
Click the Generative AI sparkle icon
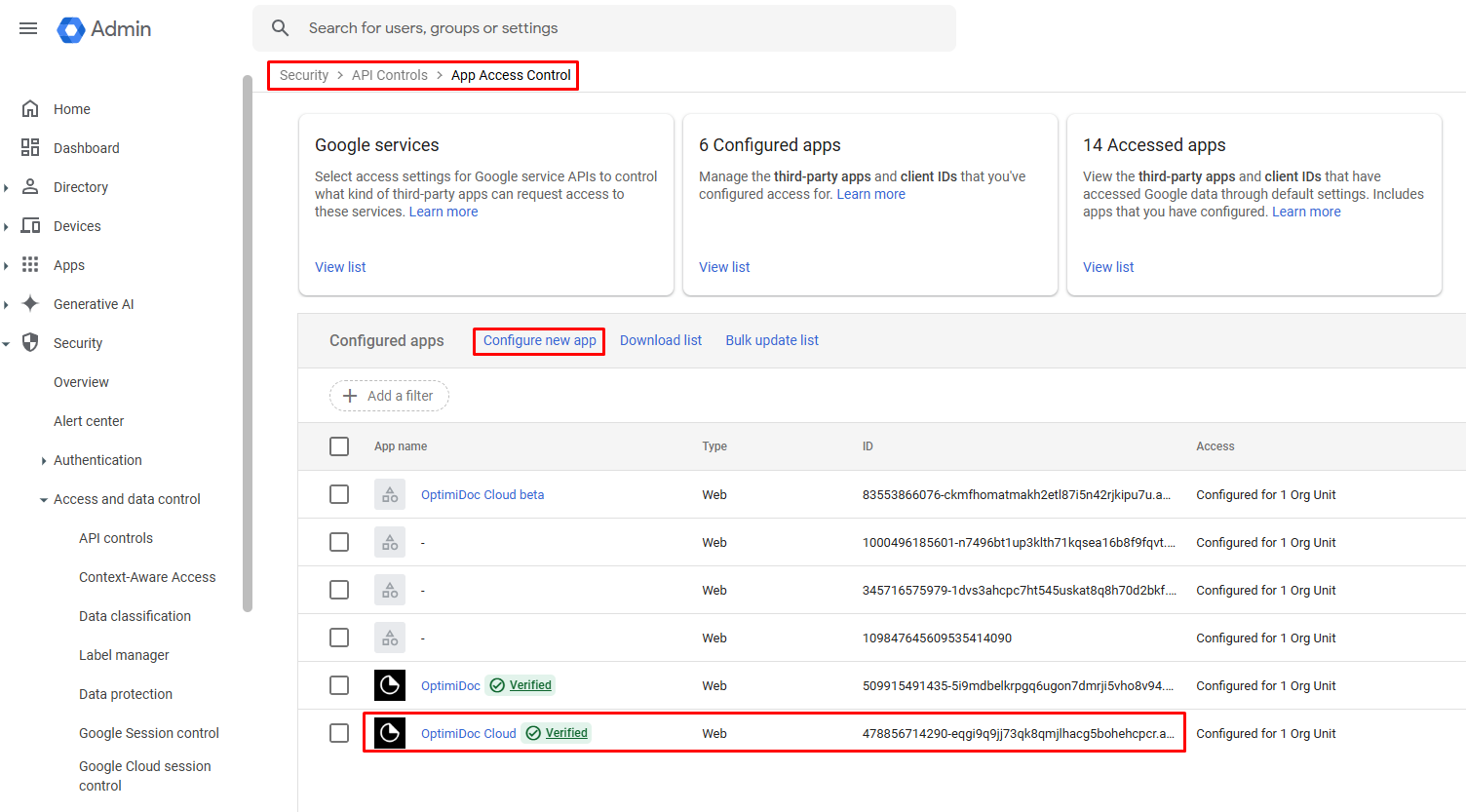click(30, 303)
